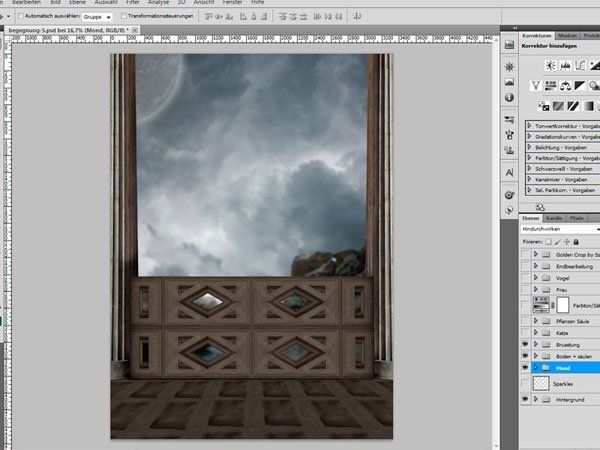
Task: Hide the Mond layer group
Action: pyautogui.click(x=525, y=368)
